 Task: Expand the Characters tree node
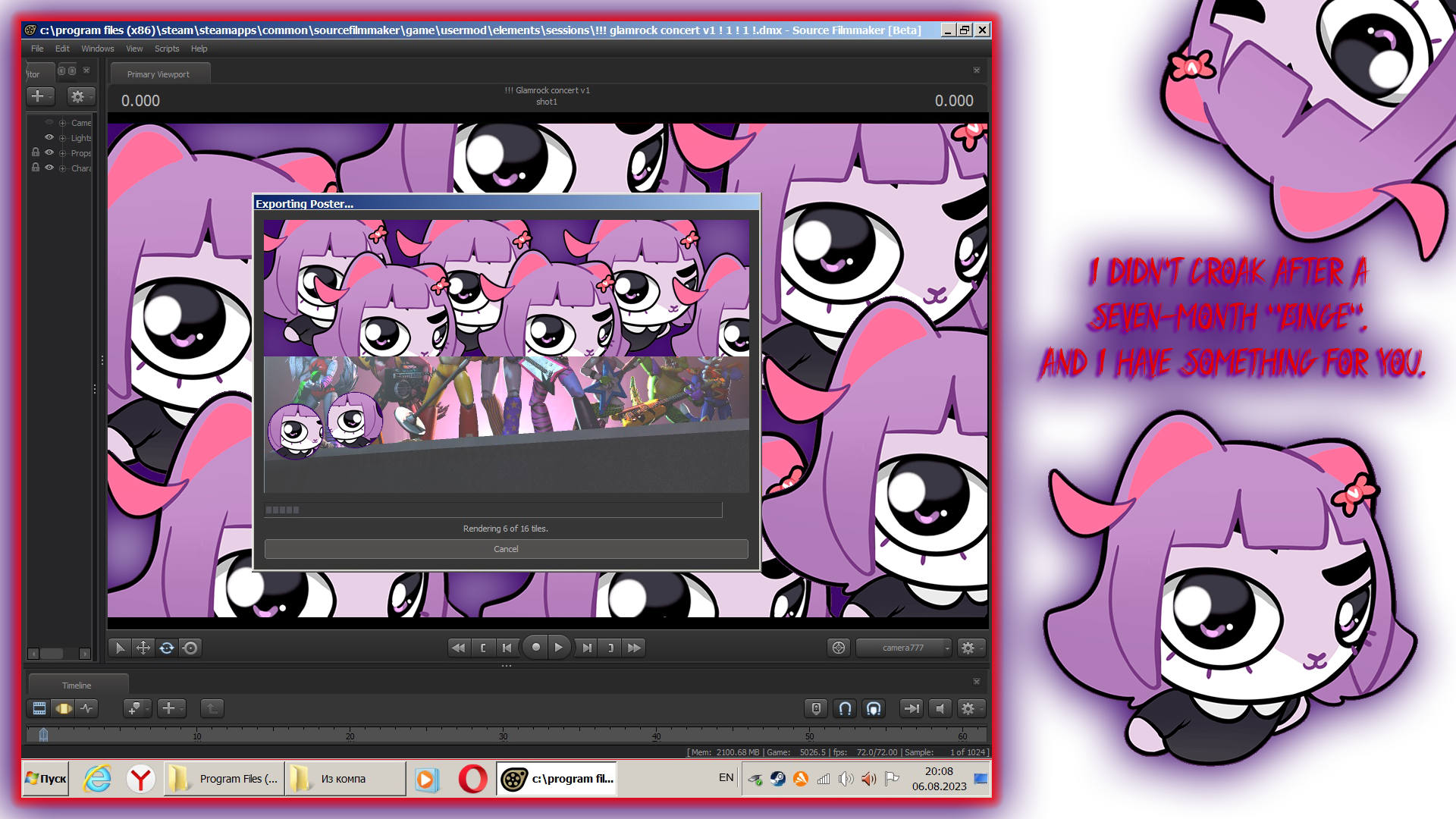point(63,168)
